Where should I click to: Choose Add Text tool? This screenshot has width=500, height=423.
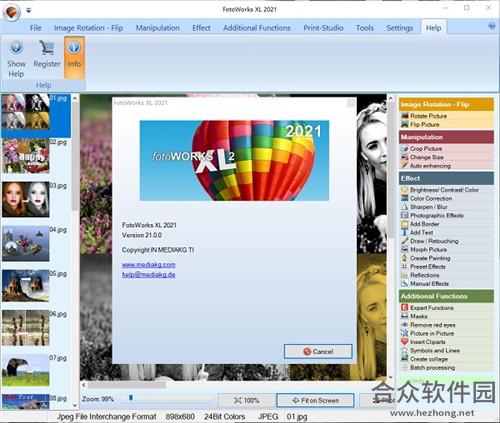421,232
